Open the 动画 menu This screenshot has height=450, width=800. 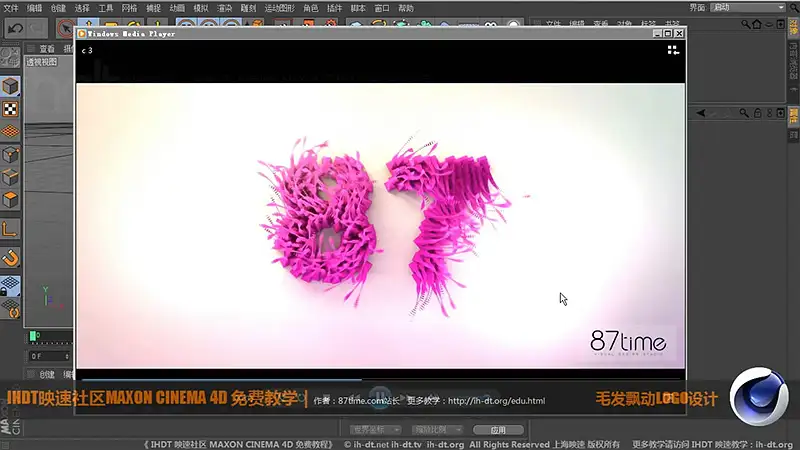(177, 8)
